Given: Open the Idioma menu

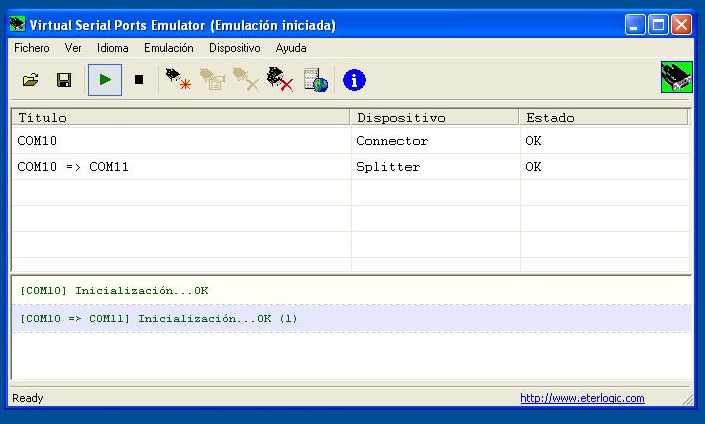Looking at the screenshot, I should tap(113, 48).
